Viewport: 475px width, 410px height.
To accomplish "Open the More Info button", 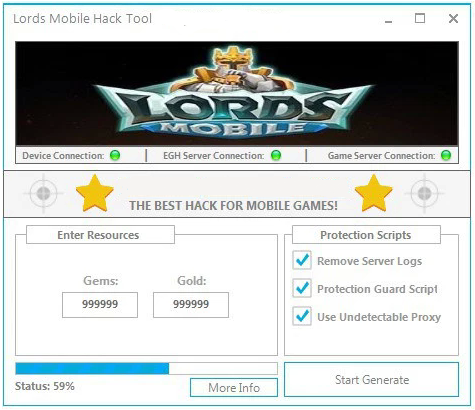I will (x=234, y=388).
